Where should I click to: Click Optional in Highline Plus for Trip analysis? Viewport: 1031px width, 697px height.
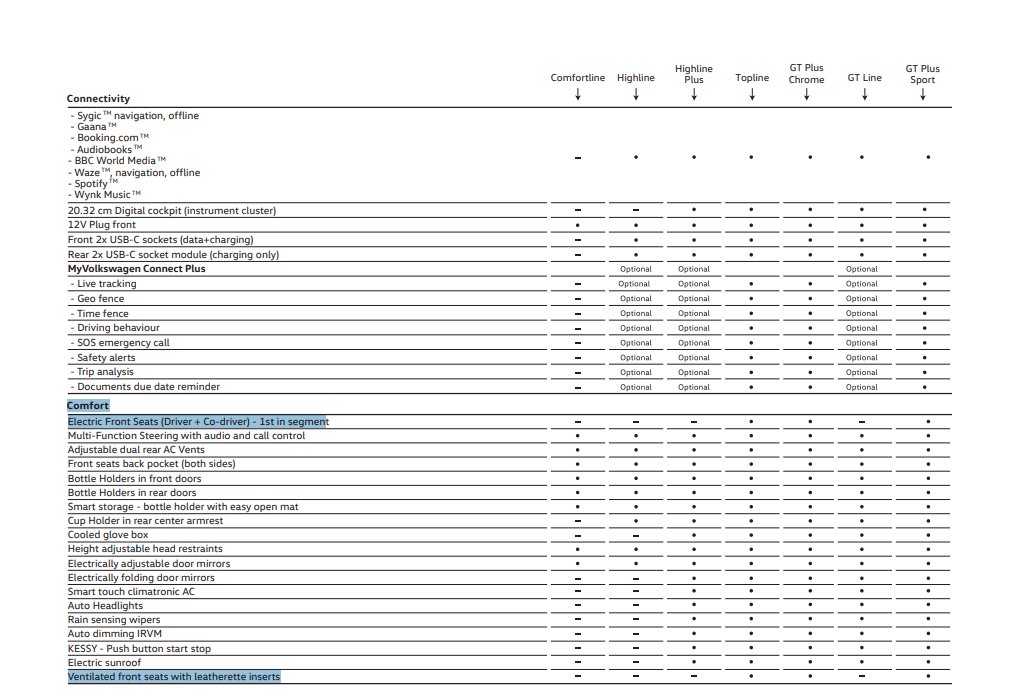point(694,372)
